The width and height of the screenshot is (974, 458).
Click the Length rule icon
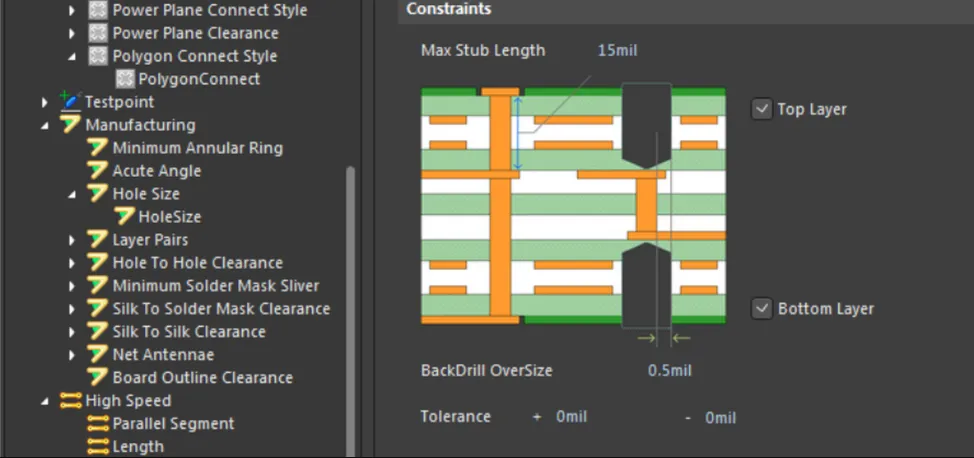[x=98, y=446]
